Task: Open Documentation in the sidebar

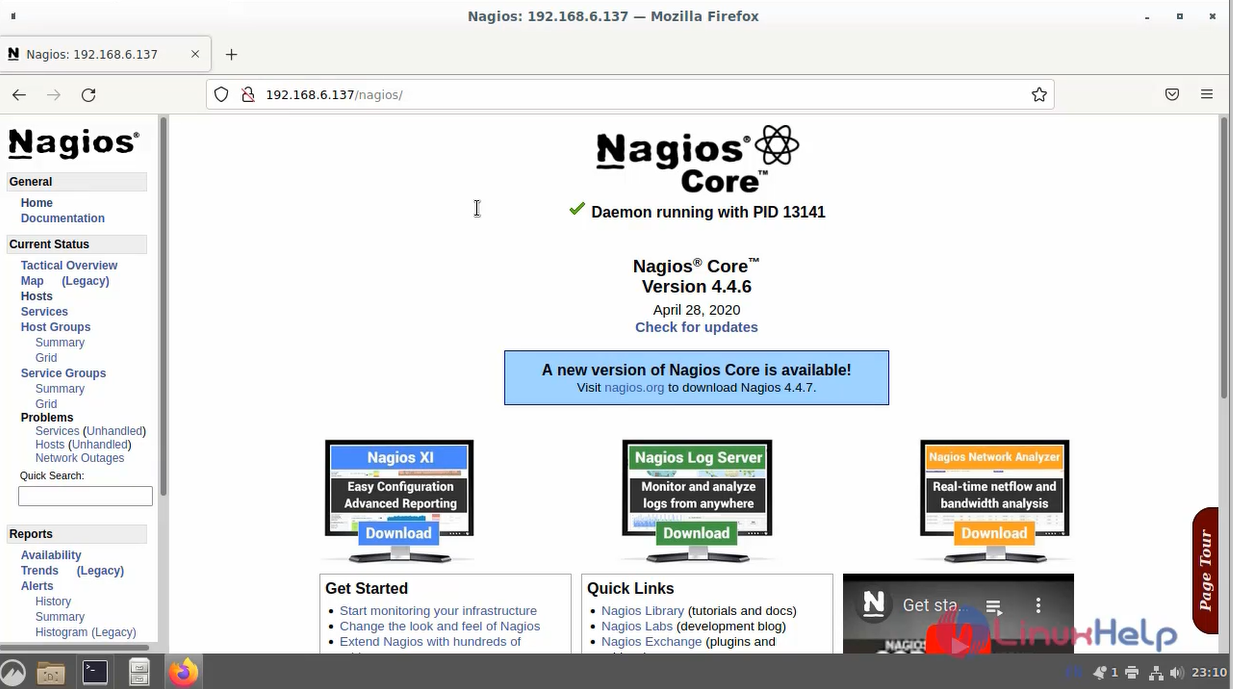Action: tap(62, 218)
